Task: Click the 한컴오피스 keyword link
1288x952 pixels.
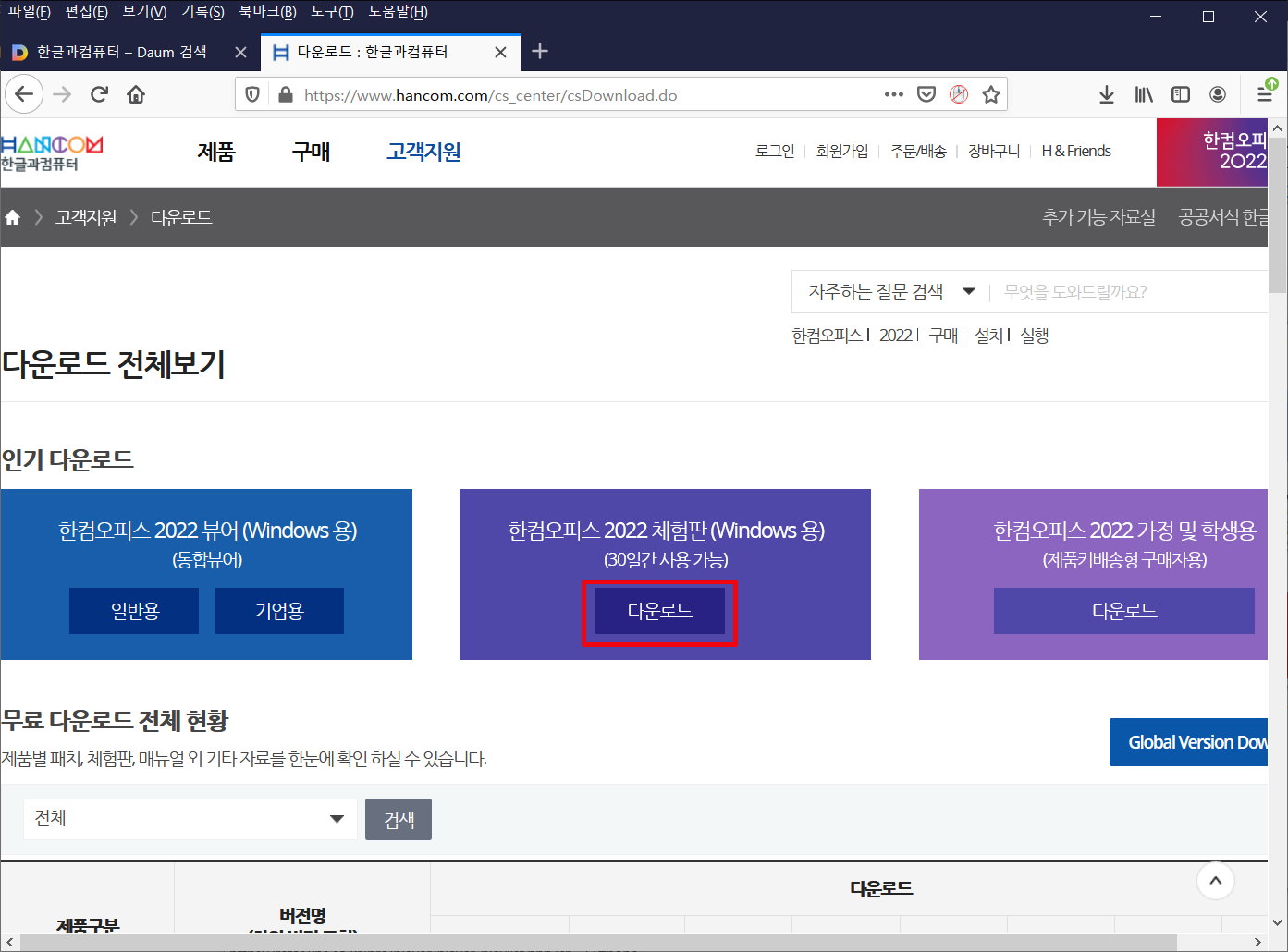Action: click(827, 336)
